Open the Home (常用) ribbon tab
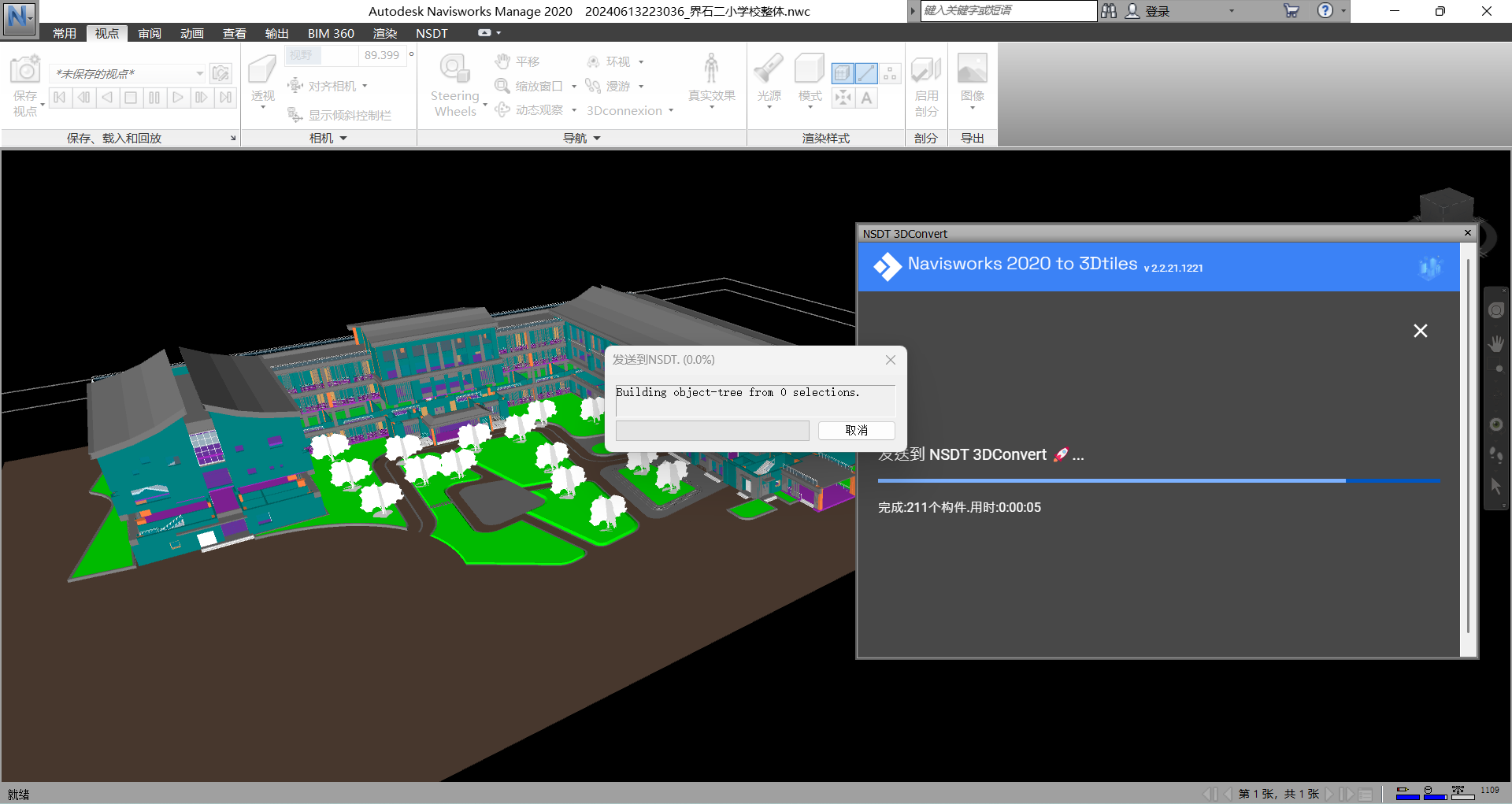 pyautogui.click(x=65, y=33)
